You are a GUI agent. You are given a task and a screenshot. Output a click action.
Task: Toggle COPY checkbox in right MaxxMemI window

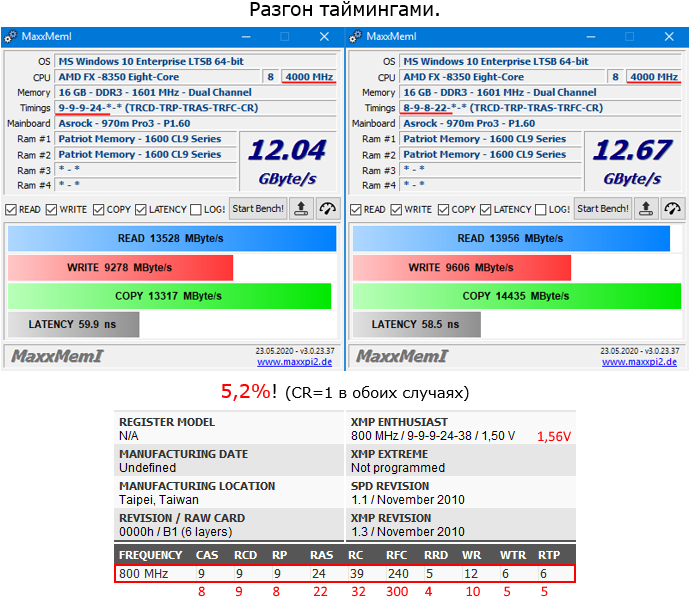click(443, 210)
